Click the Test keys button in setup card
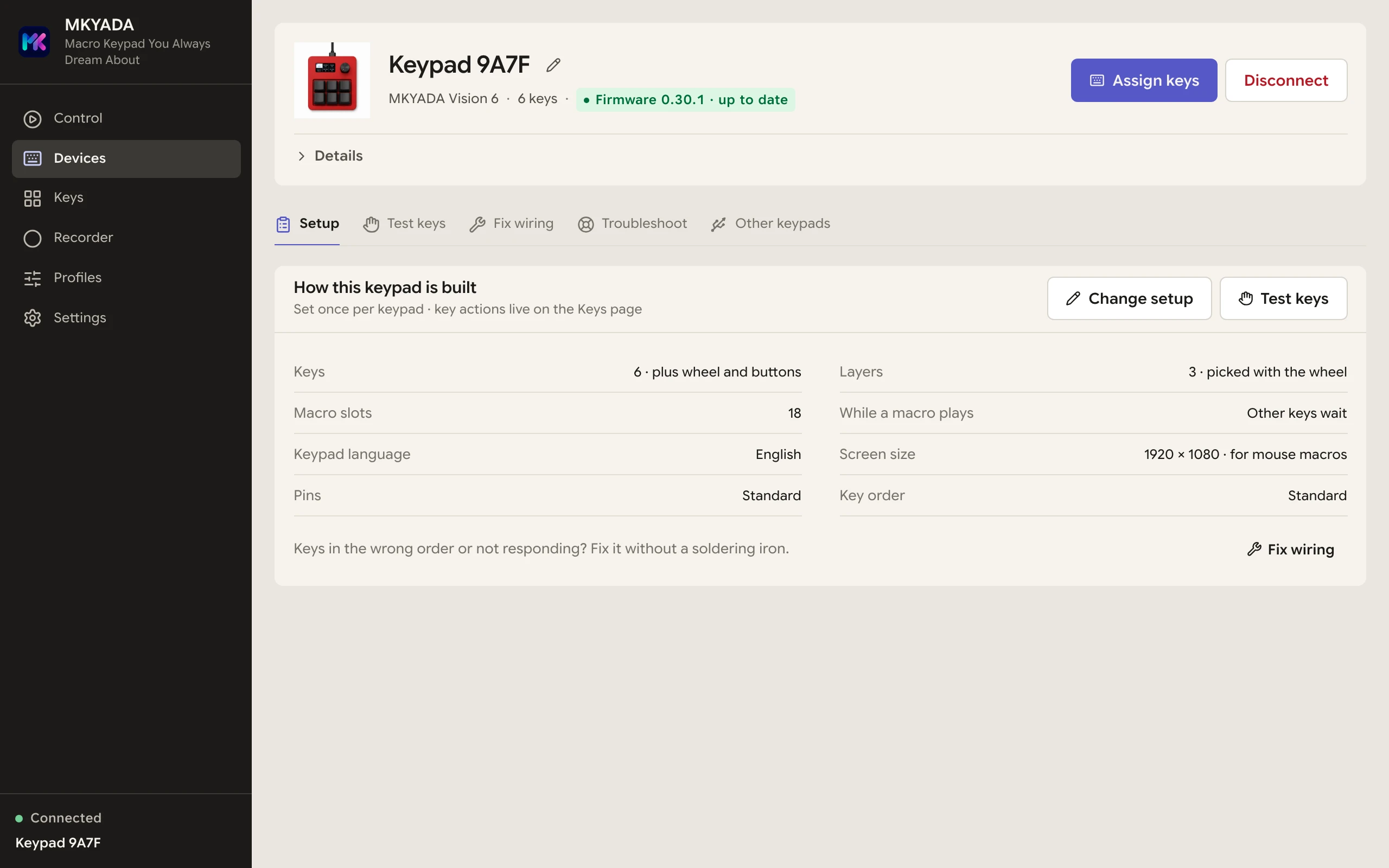 click(x=1283, y=298)
